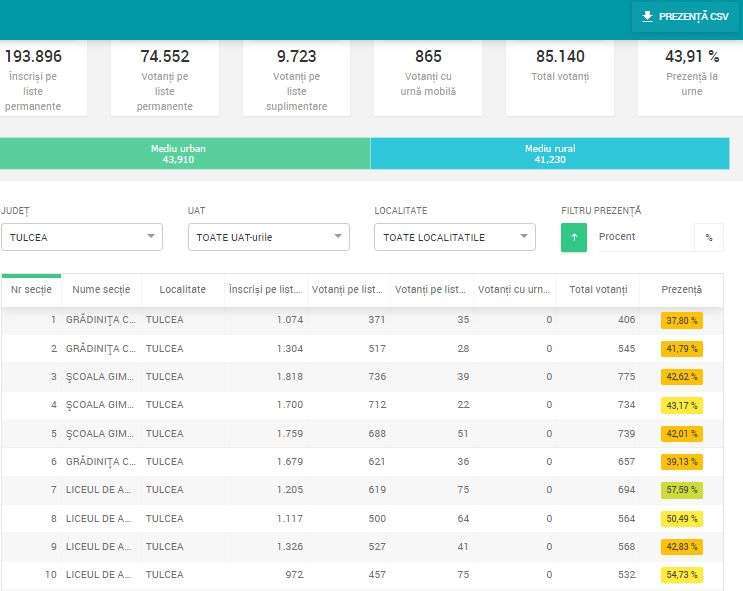Click the download icon beside Prezență CSV
The height and width of the screenshot is (591, 743).
pos(648,16)
